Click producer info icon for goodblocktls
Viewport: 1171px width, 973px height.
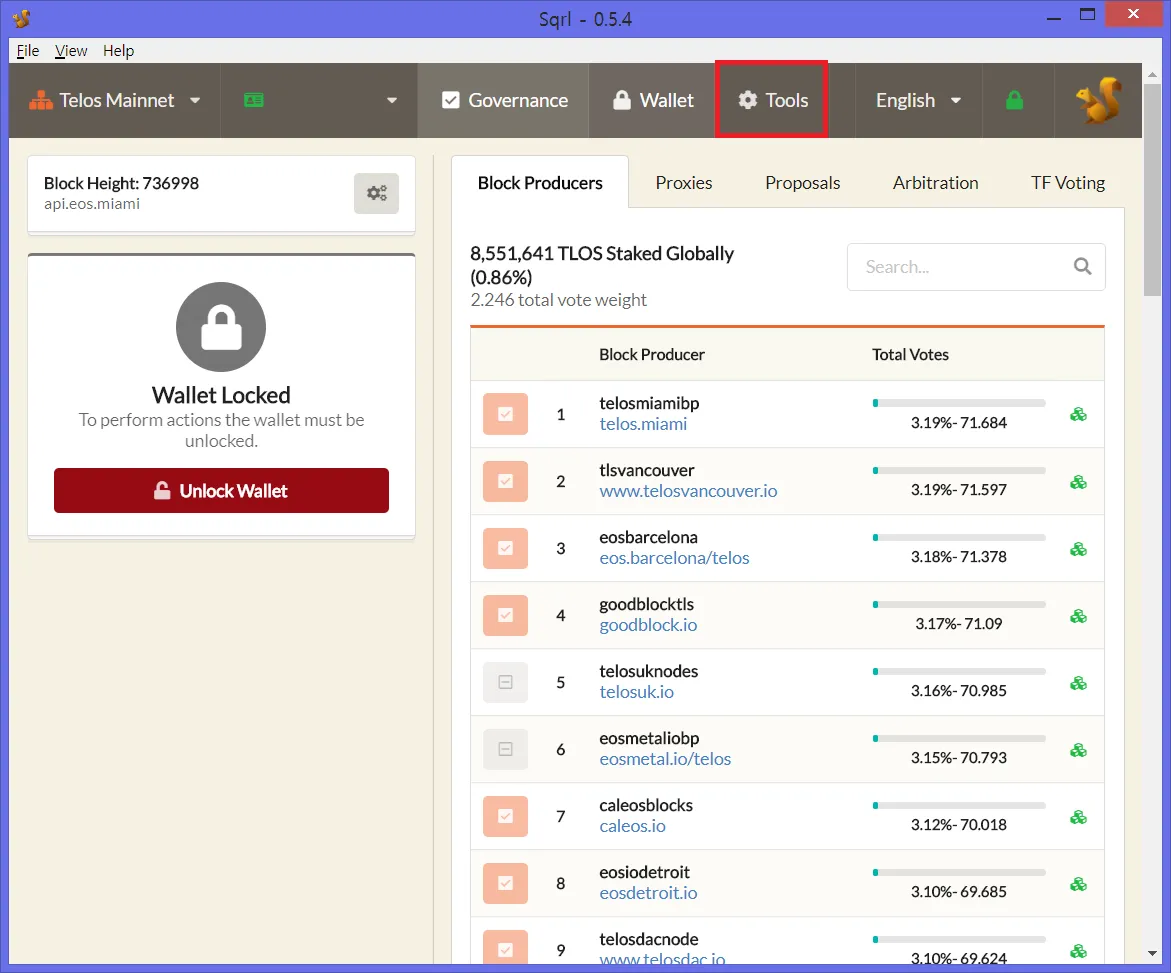pyautogui.click(x=1078, y=616)
